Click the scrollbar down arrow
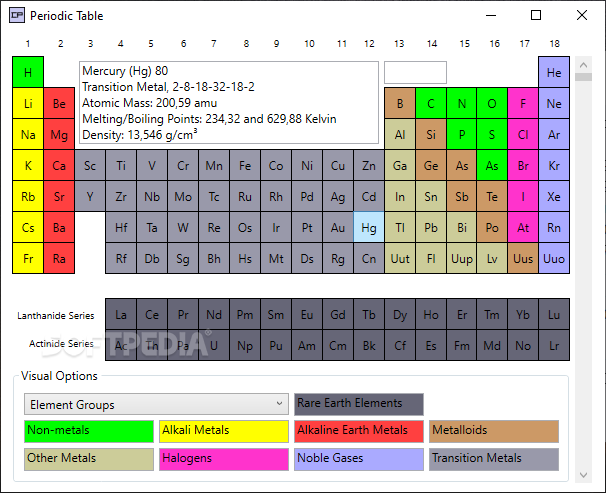 click(584, 475)
